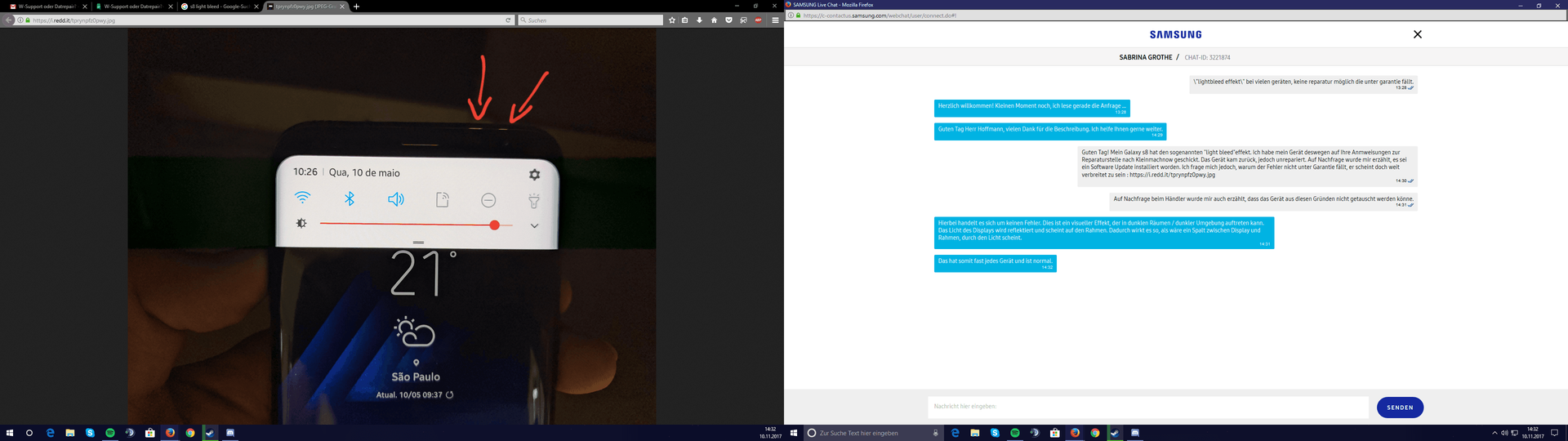Image resolution: width=1568 pixels, height=441 pixels.
Task: Click the Pocket icon in toolbar
Action: pos(728,20)
